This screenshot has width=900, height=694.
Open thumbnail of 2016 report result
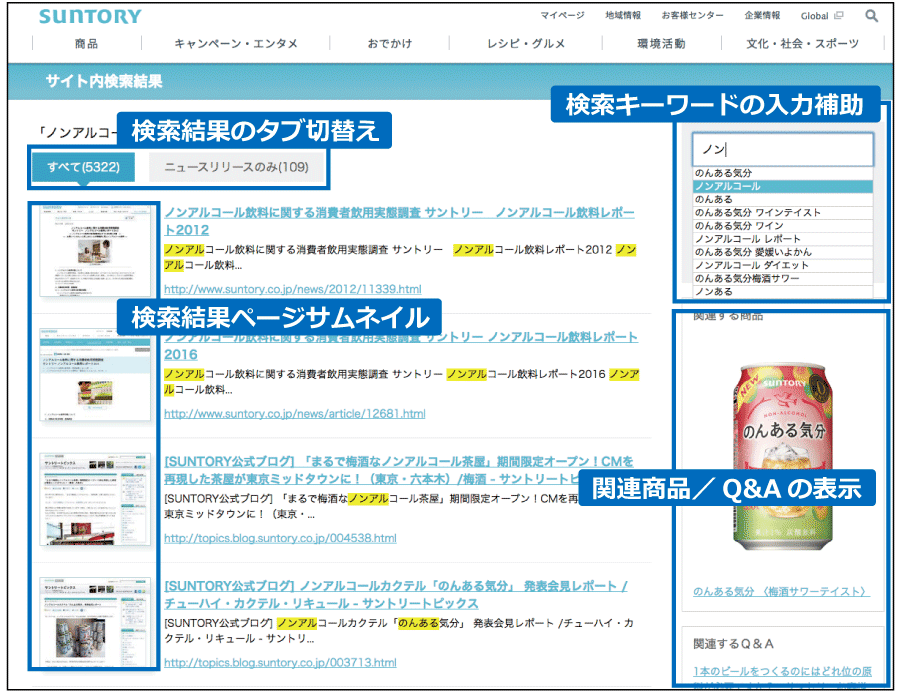coord(95,374)
